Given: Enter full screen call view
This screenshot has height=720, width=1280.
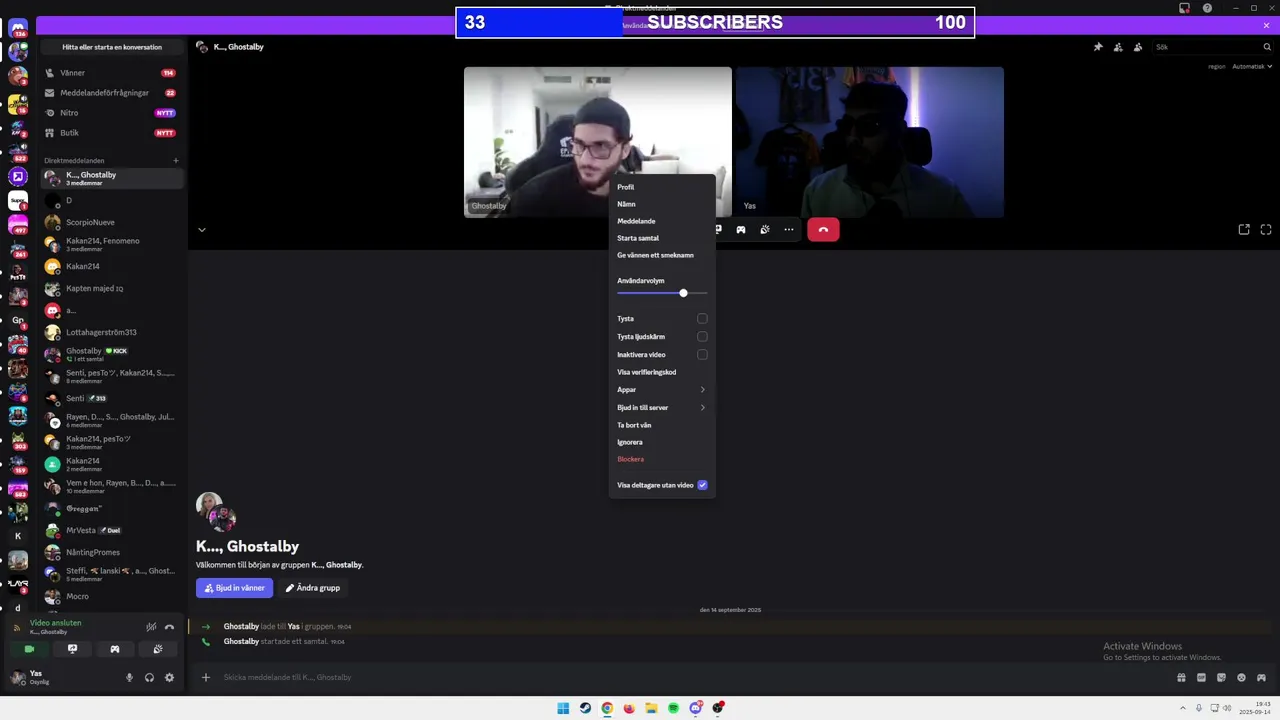Looking at the screenshot, I should 1266,230.
